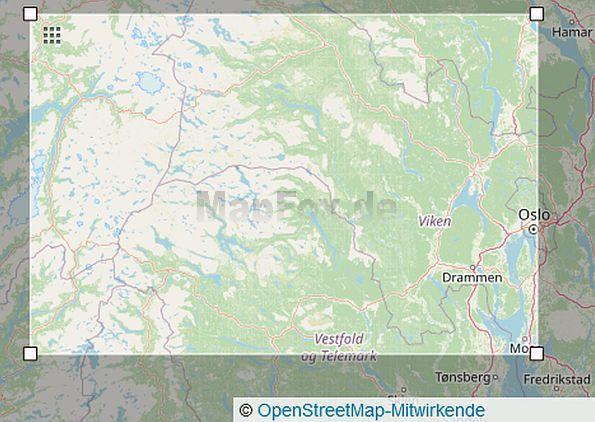Click the copyright symbol in attribution
The width and height of the screenshot is (595, 422).
point(246,411)
